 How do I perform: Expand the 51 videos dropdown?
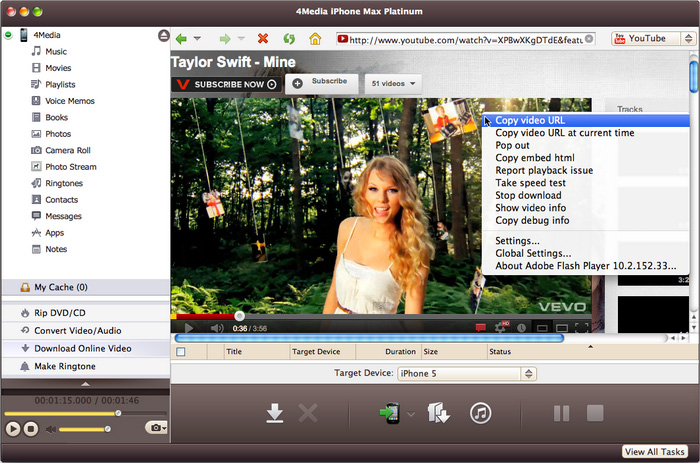click(392, 84)
